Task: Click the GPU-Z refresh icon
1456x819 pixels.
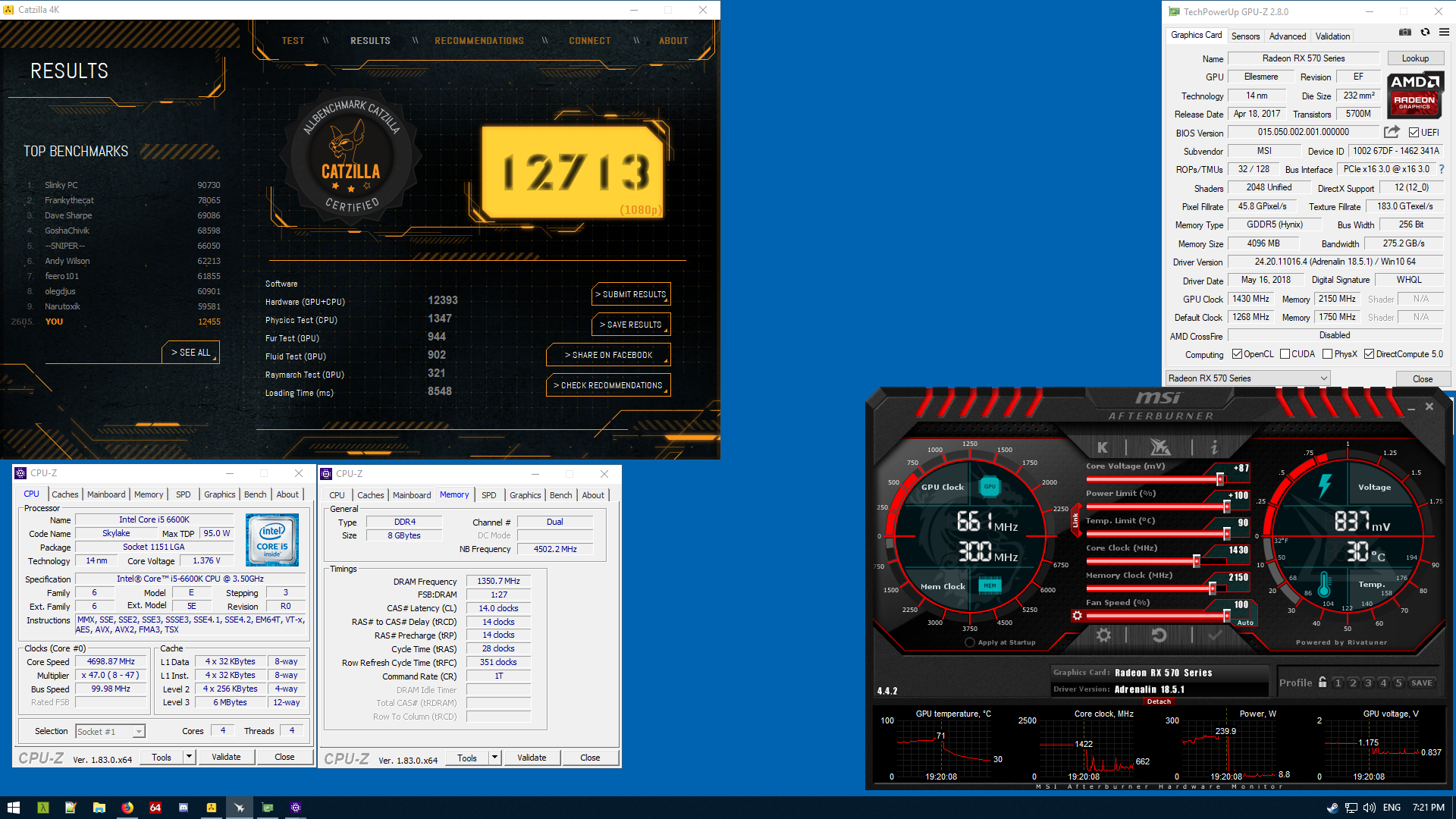Action: click(1425, 33)
